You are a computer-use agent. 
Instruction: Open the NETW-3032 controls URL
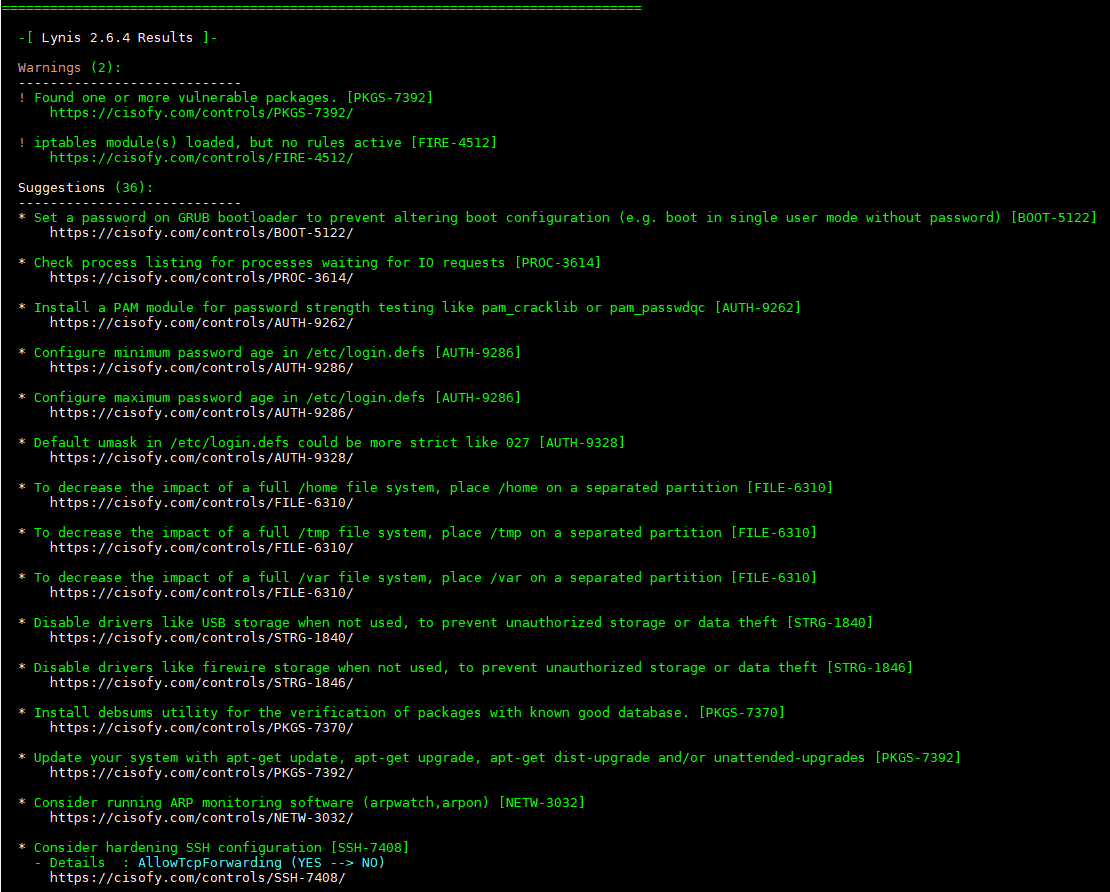[x=202, y=818]
